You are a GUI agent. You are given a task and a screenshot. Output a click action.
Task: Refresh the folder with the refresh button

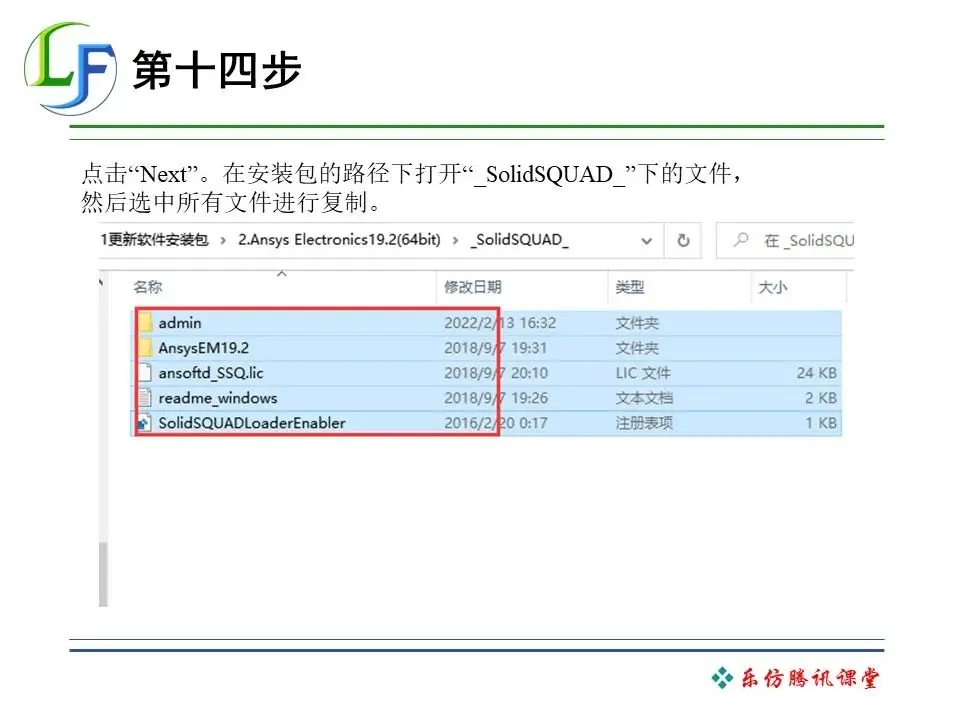click(x=683, y=241)
